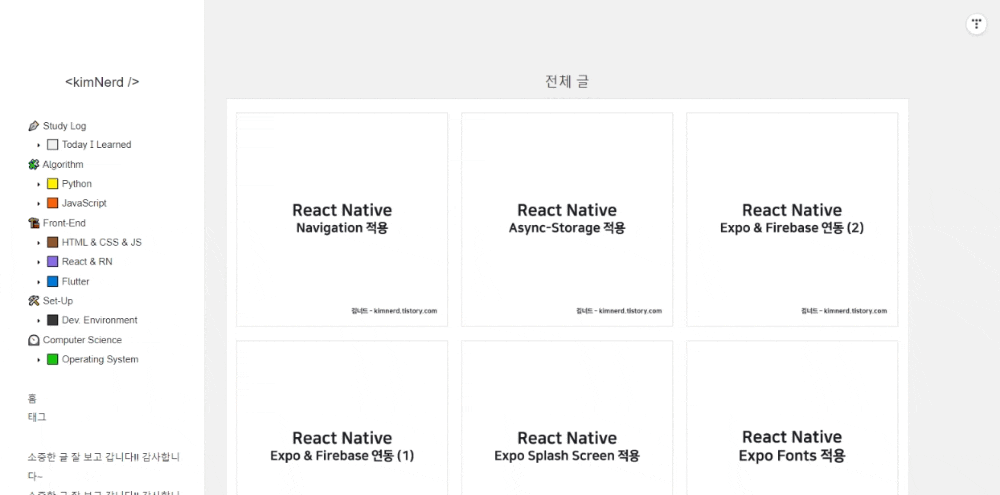
Task: Click the brown square next to HTML & CSS & JS
Action: click(x=52, y=242)
